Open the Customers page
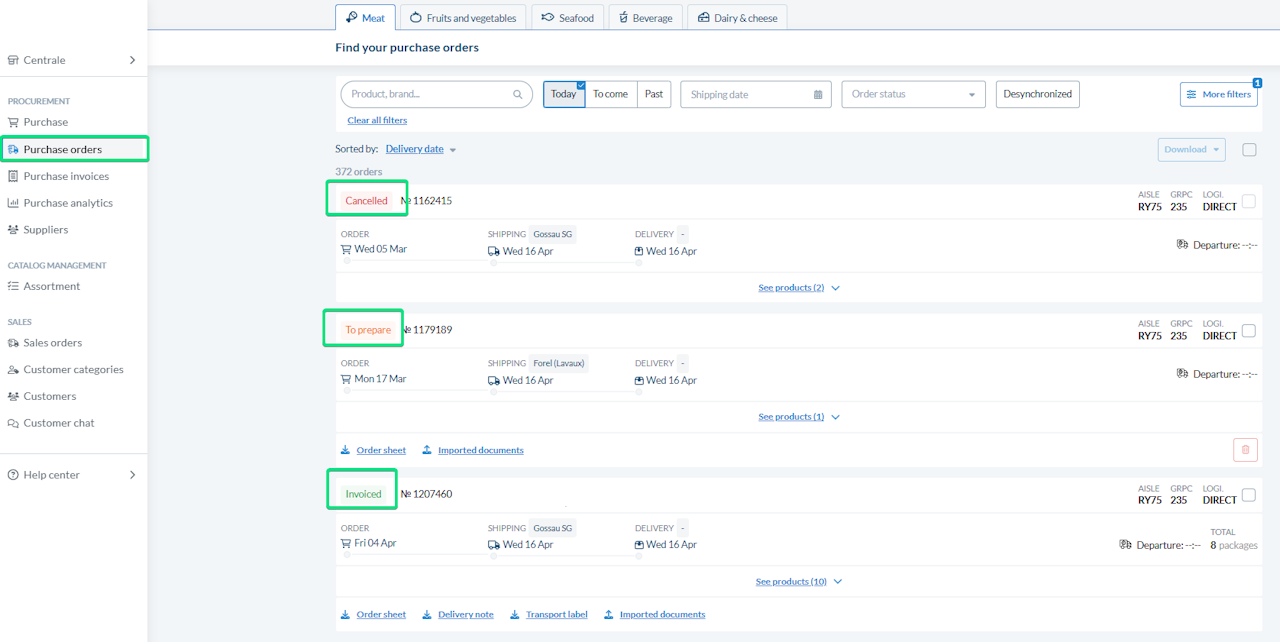Viewport: 1280px width, 642px height. [x=50, y=396]
